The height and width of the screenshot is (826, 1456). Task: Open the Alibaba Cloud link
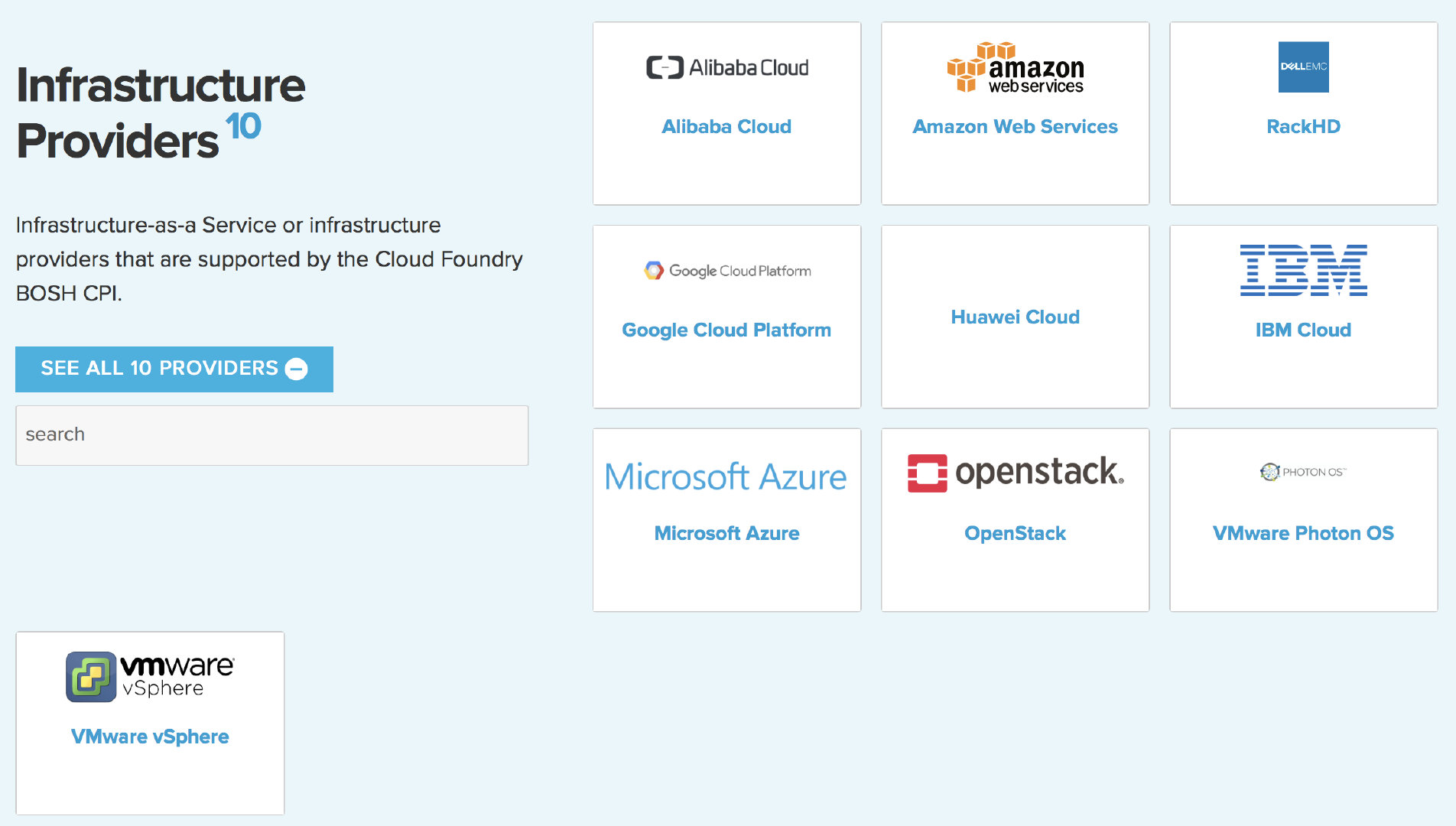coord(726,127)
